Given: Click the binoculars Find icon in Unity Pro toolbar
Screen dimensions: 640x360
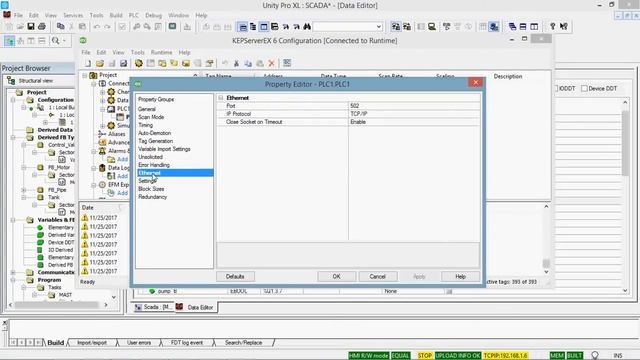Looking at the screenshot, I should (x=307, y=27).
